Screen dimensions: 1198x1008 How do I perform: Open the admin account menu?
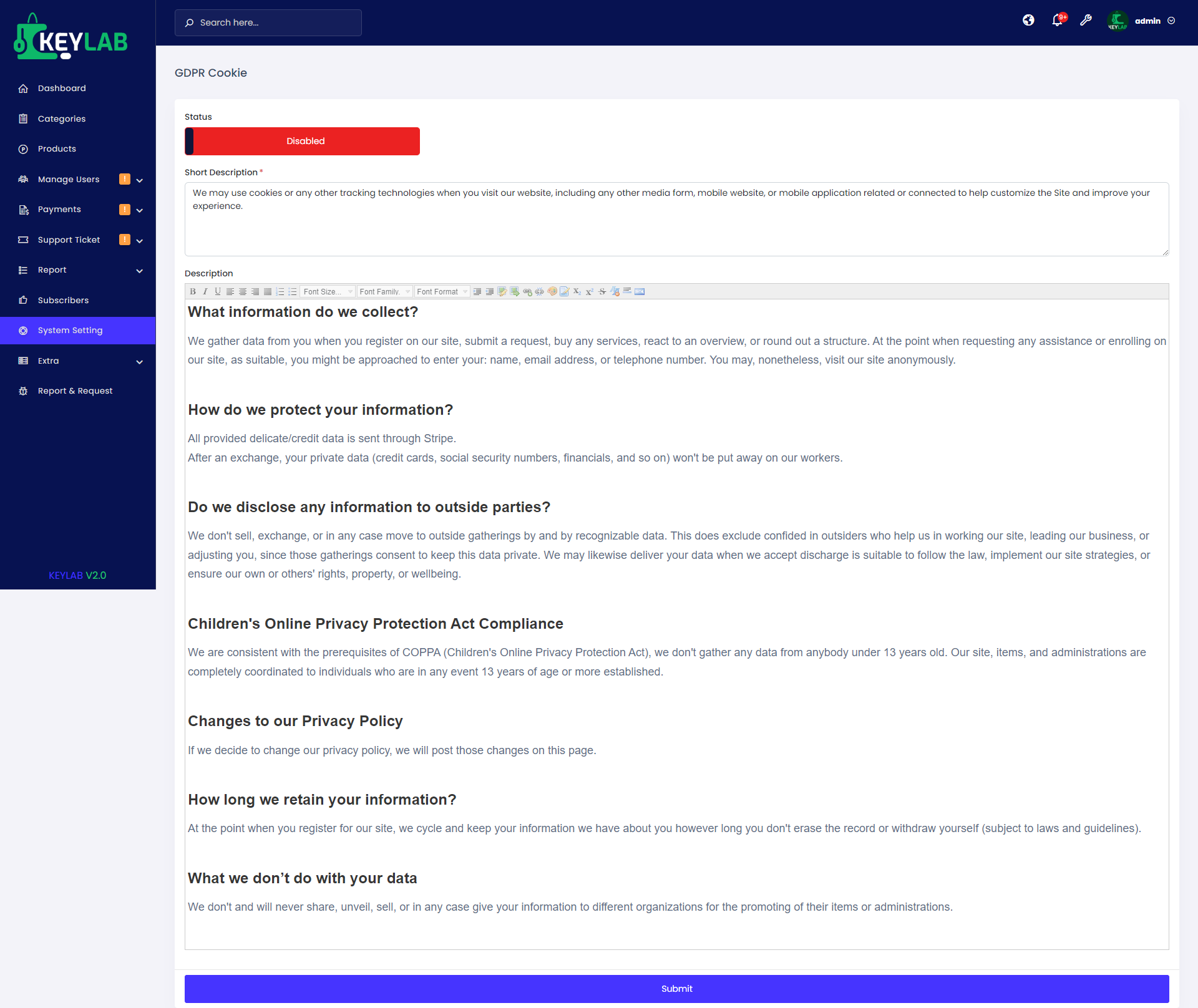pyautogui.click(x=1147, y=21)
